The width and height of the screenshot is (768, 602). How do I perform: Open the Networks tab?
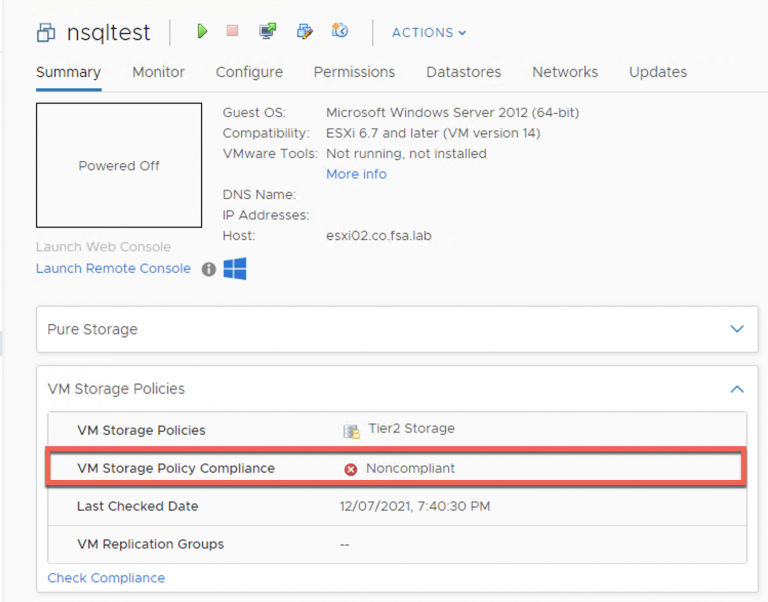(565, 72)
